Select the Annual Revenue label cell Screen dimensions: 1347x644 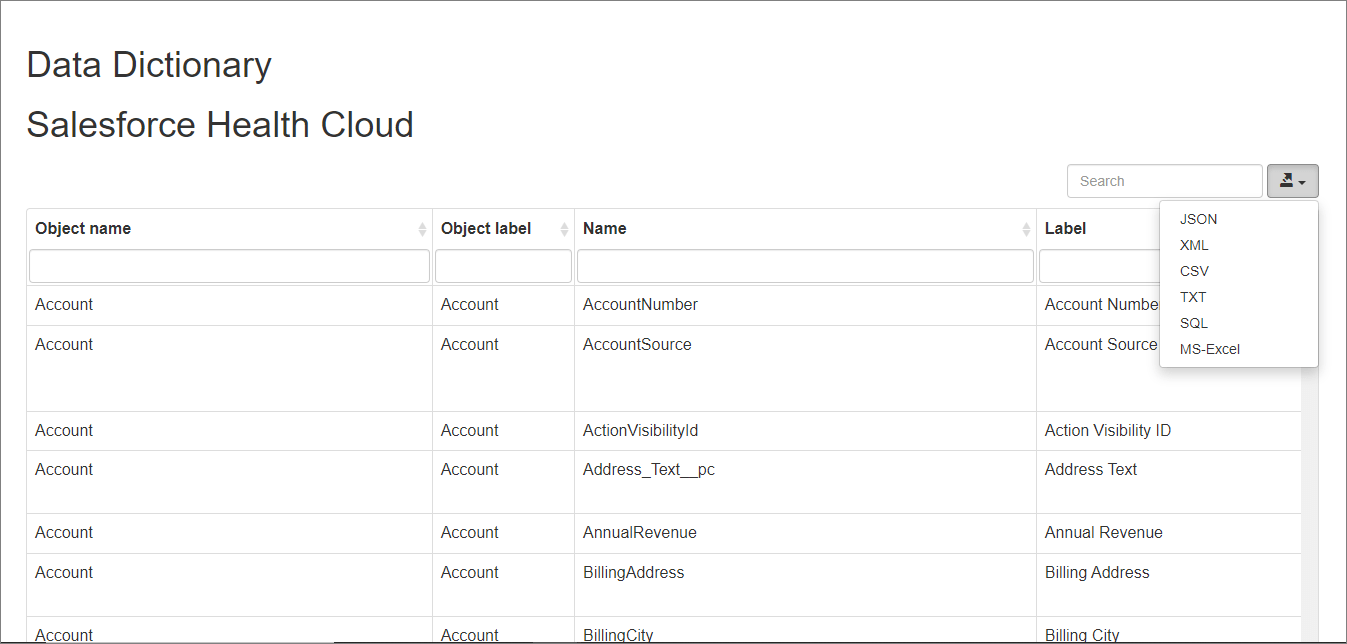1168,533
